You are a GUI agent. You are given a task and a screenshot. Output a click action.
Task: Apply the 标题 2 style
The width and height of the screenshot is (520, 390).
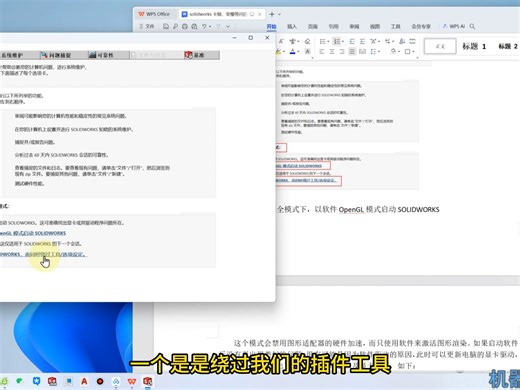click(x=508, y=46)
